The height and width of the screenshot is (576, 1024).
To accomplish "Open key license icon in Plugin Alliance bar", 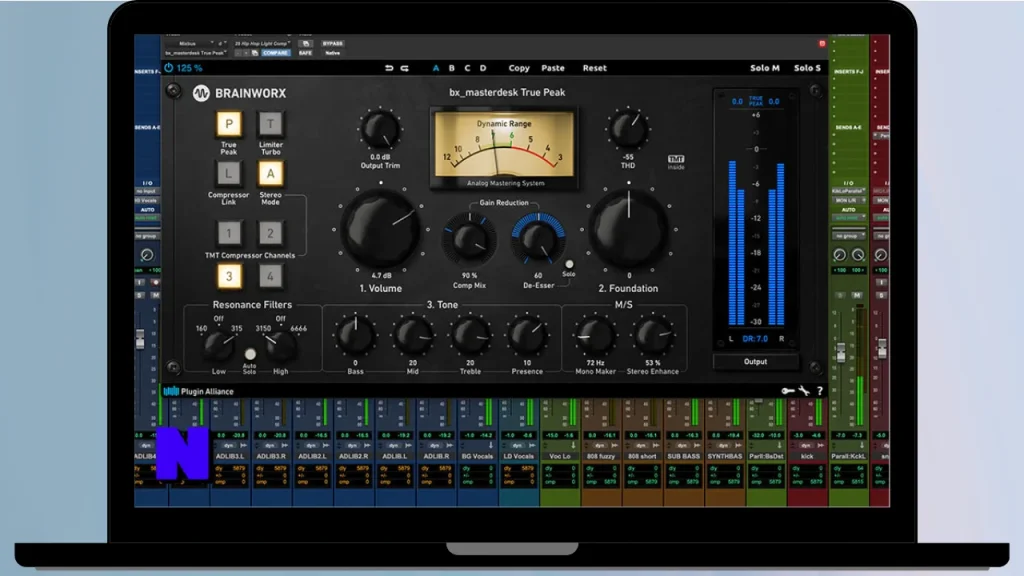I will [788, 391].
